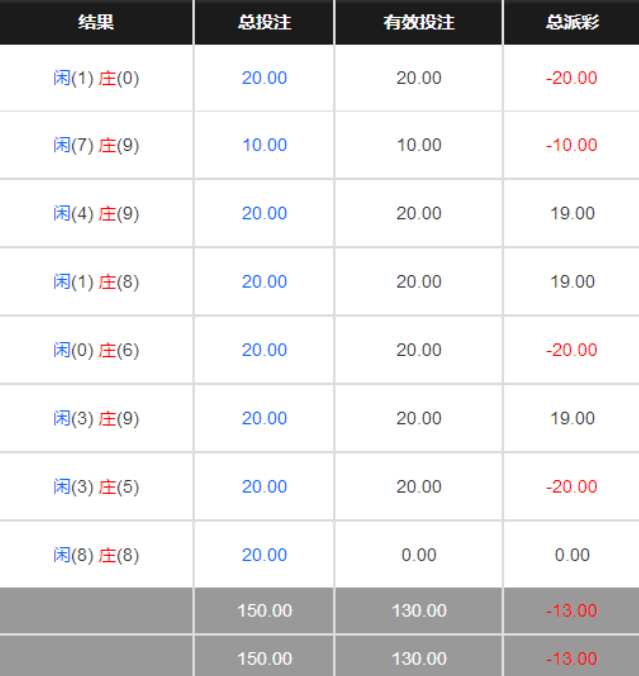Click the 结果 column header
The width and height of the screenshot is (639, 676).
pyautogui.click(x=96, y=22)
